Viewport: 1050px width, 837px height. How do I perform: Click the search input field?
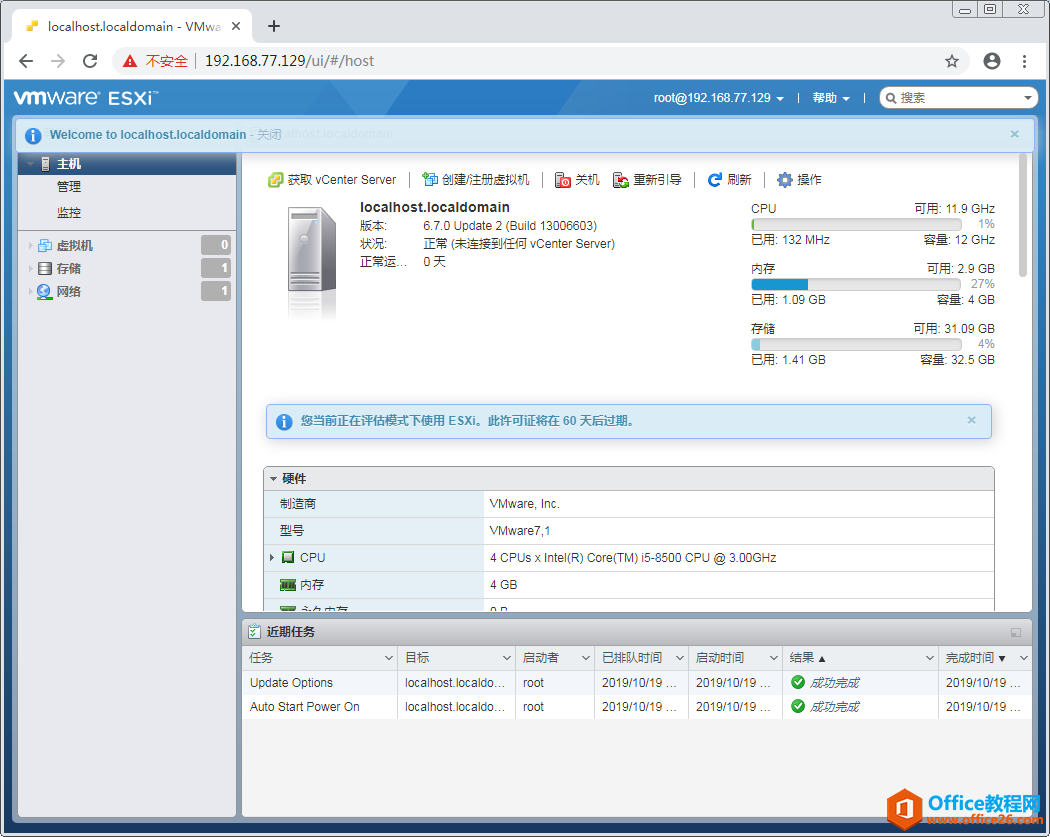tap(959, 98)
